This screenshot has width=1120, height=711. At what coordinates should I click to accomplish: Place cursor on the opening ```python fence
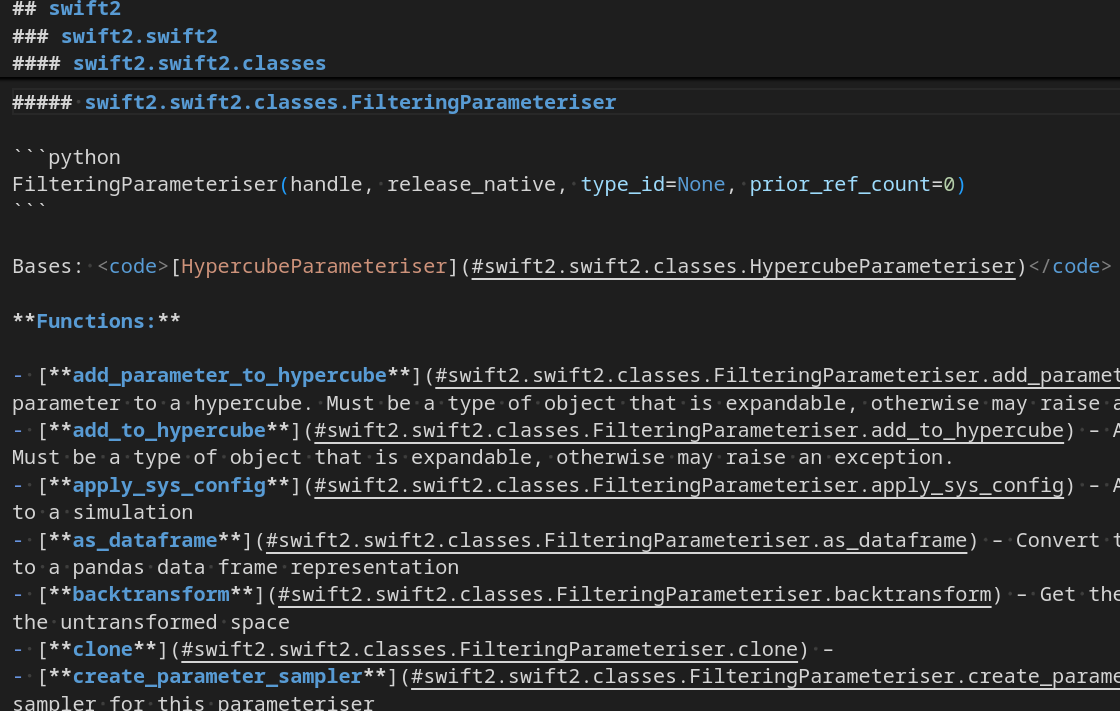(x=66, y=157)
